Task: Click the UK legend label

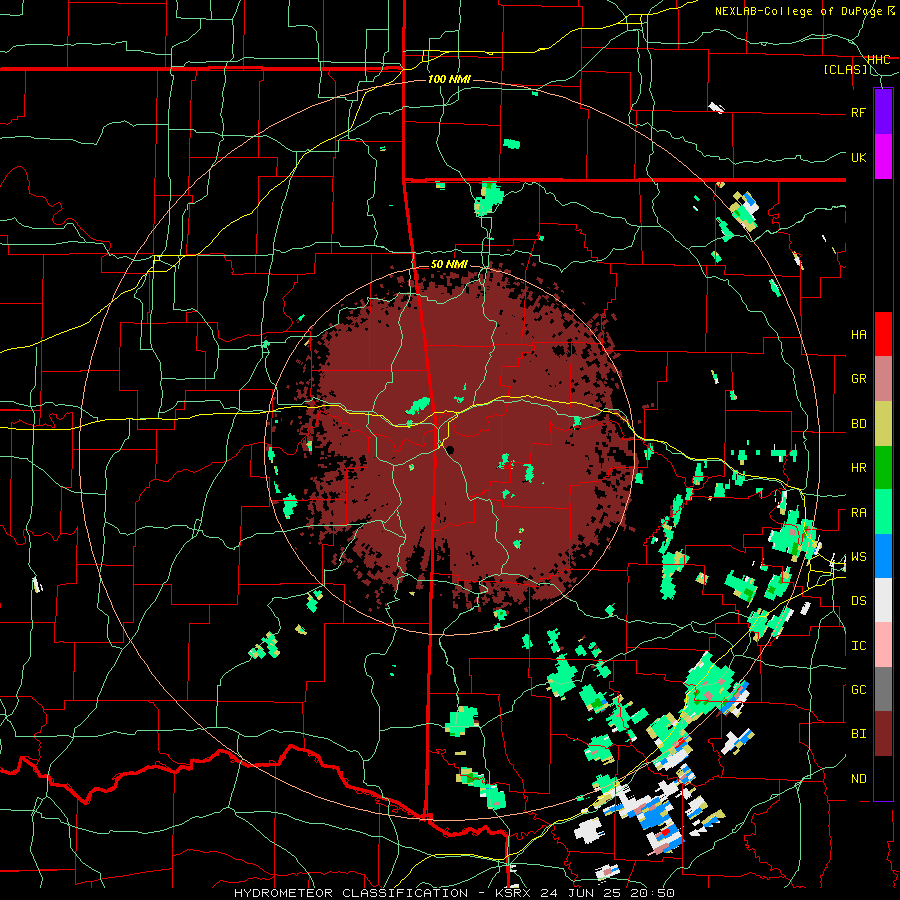Action: tap(858, 157)
